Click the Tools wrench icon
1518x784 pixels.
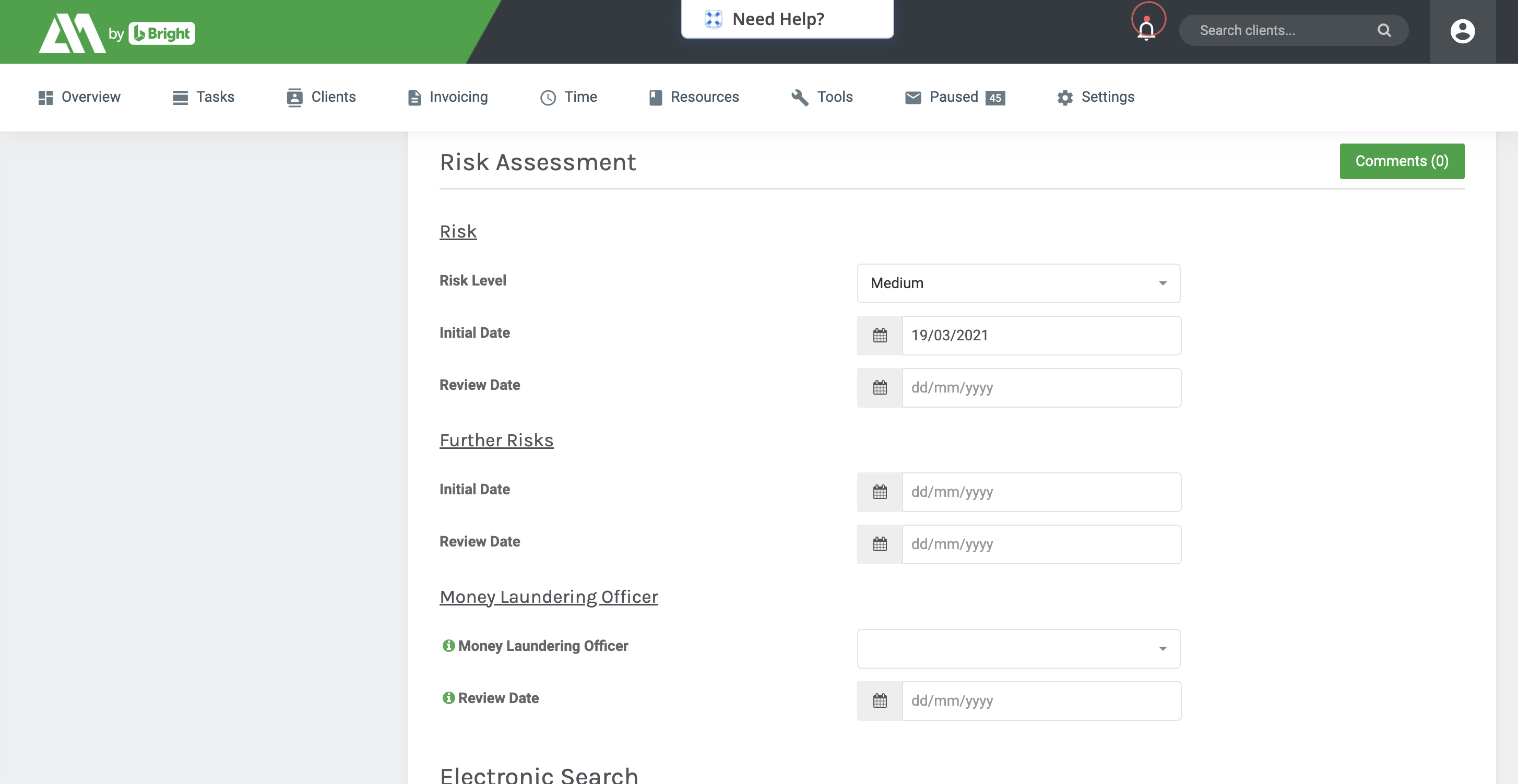pyautogui.click(x=800, y=97)
